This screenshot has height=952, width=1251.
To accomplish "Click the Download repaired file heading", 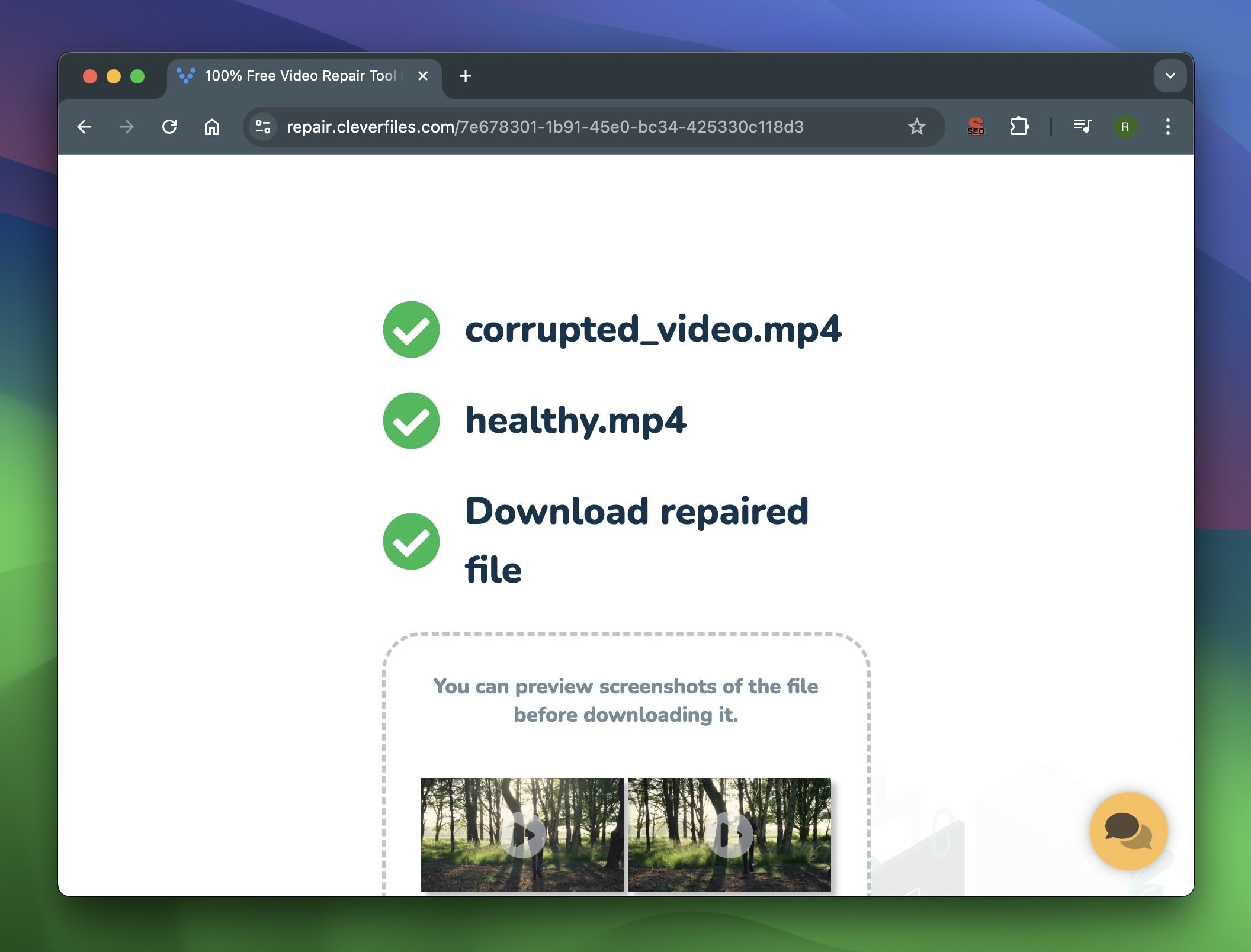I will pos(637,540).
